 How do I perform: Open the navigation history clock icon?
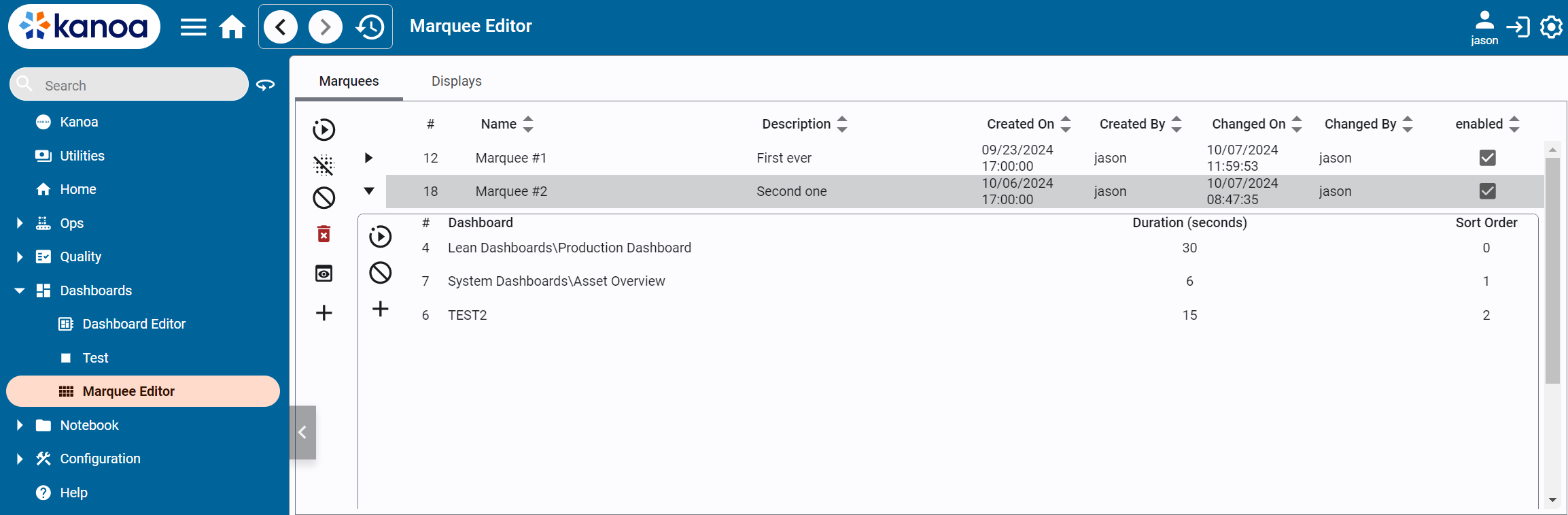tap(370, 27)
